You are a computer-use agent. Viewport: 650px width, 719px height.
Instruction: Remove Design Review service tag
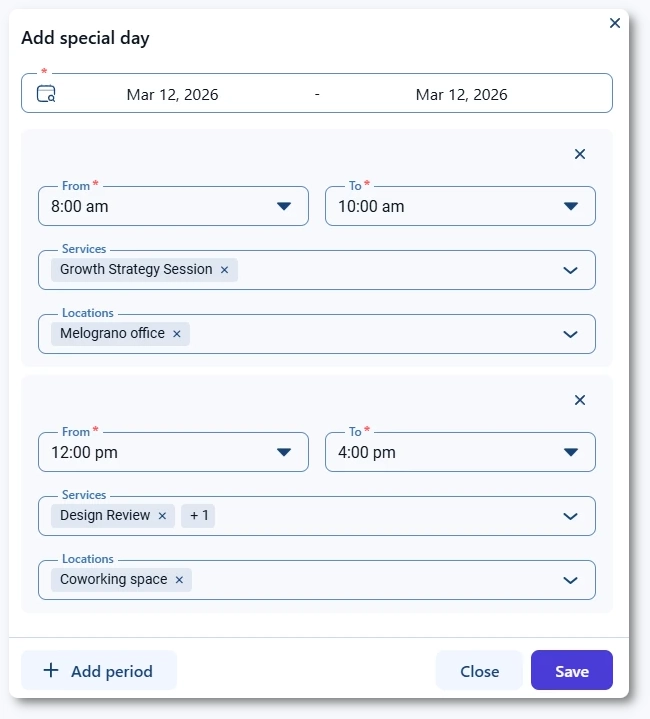pyautogui.click(x=162, y=516)
